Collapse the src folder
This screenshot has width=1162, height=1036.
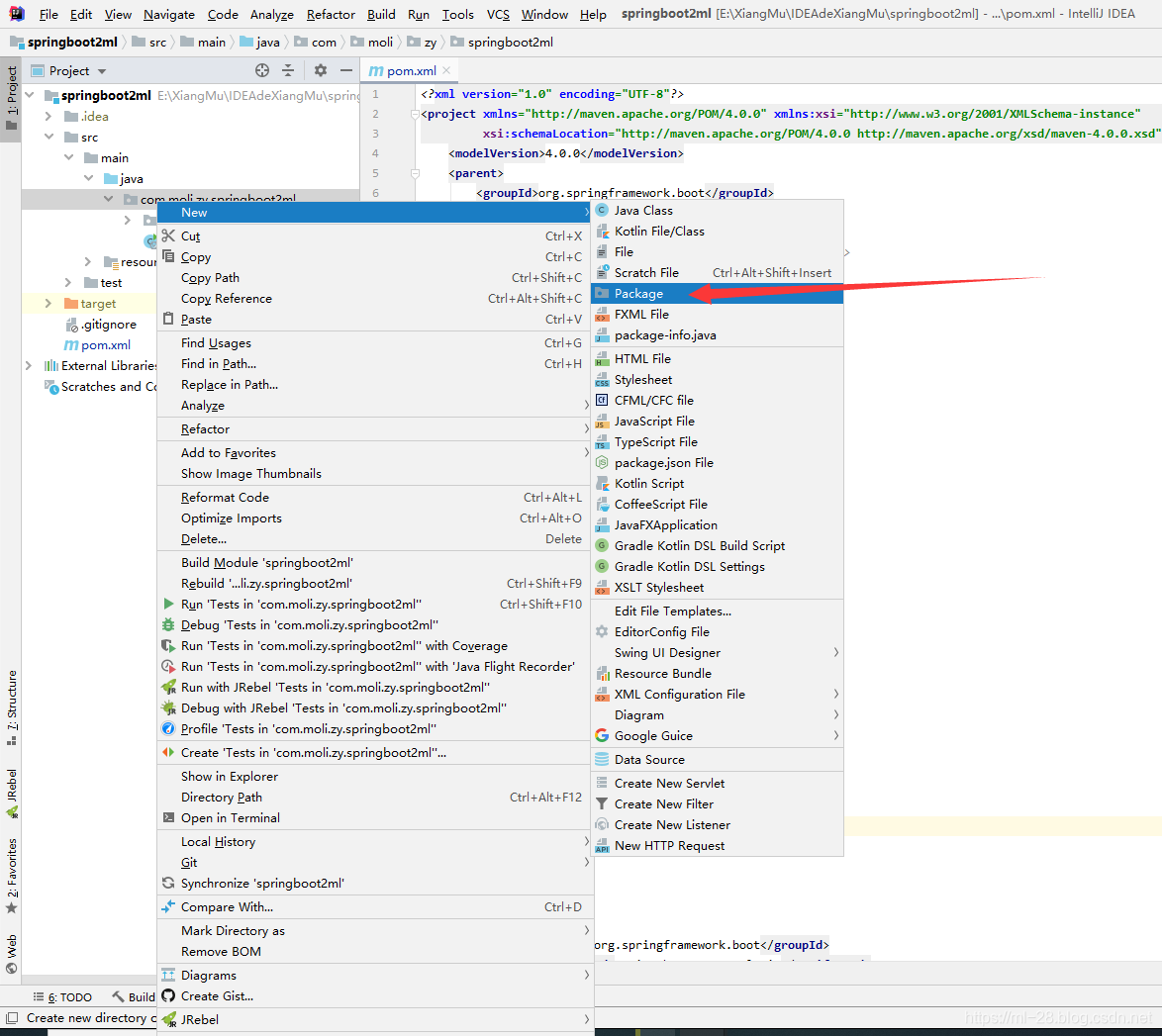pyautogui.click(x=48, y=138)
